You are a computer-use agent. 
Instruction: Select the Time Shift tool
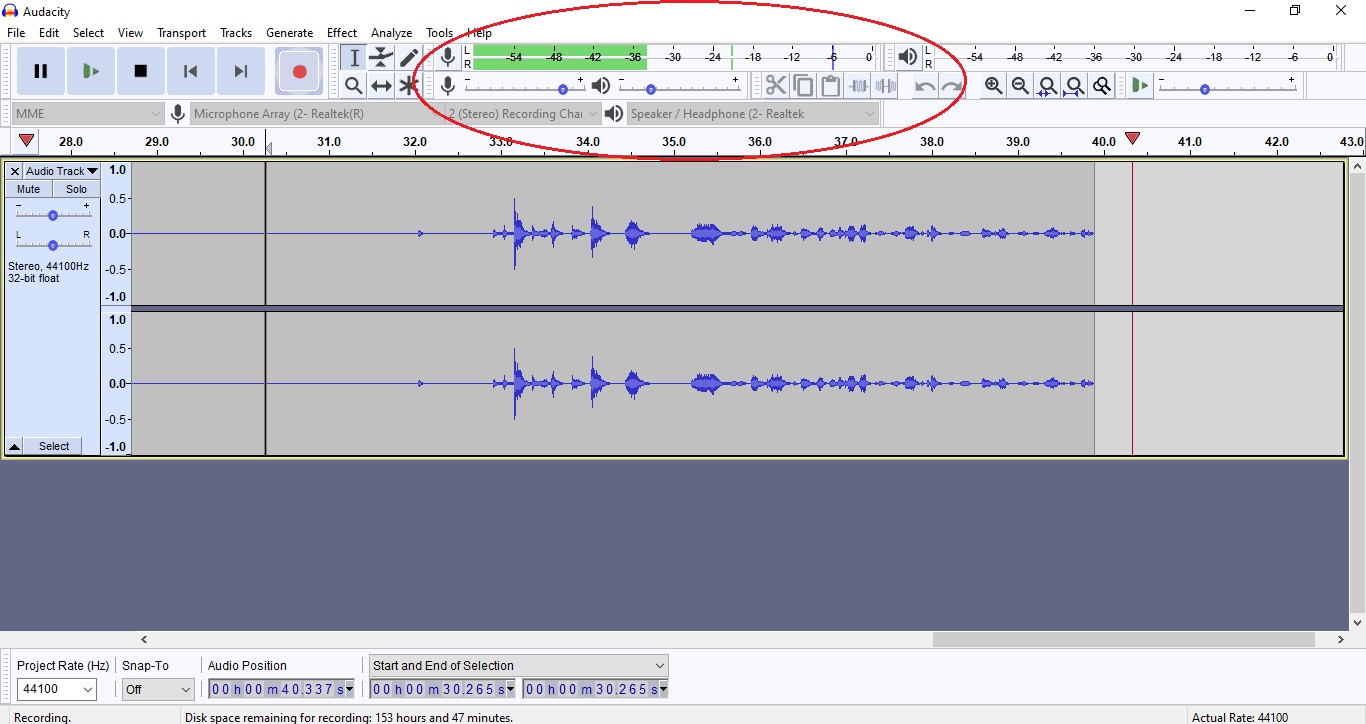tap(381, 86)
